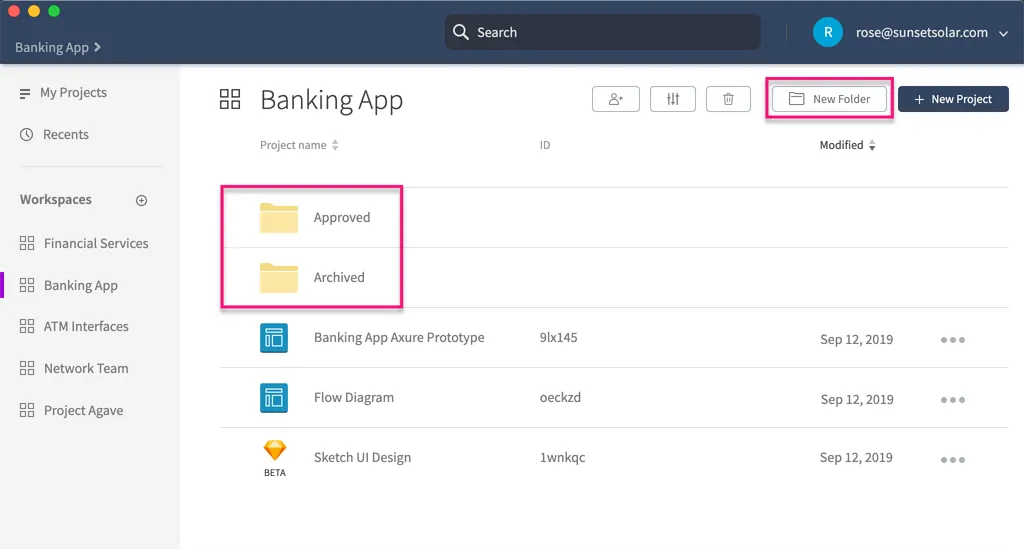Click the Flow Diagram project icon
This screenshot has width=1024, height=549.
click(x=274, y=398)
